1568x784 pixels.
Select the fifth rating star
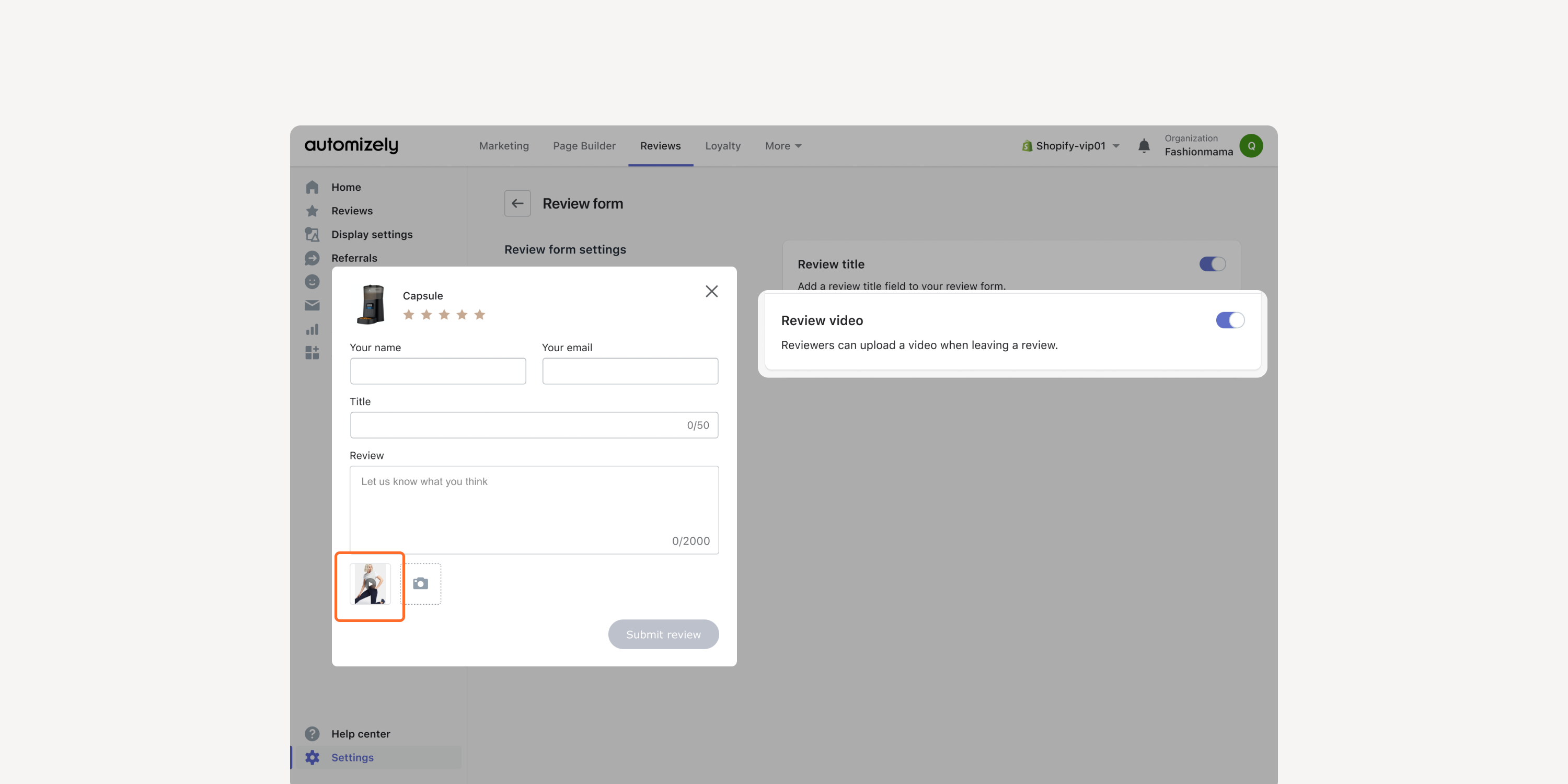coord(480,315)
